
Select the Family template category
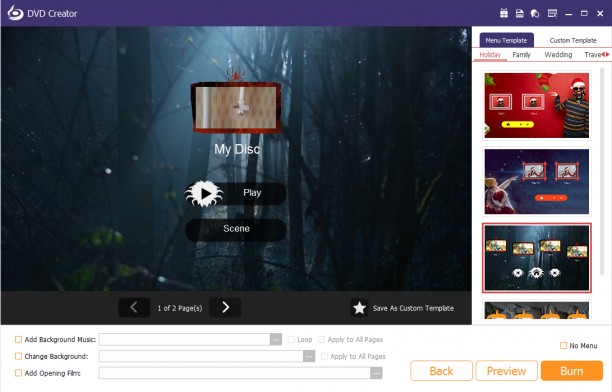coord(521,55)
